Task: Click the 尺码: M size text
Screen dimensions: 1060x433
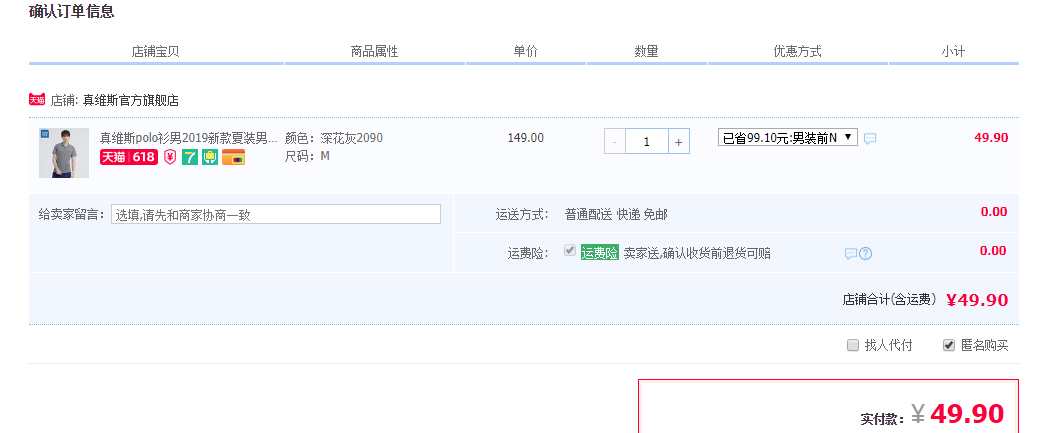Action: click(307, 156)
